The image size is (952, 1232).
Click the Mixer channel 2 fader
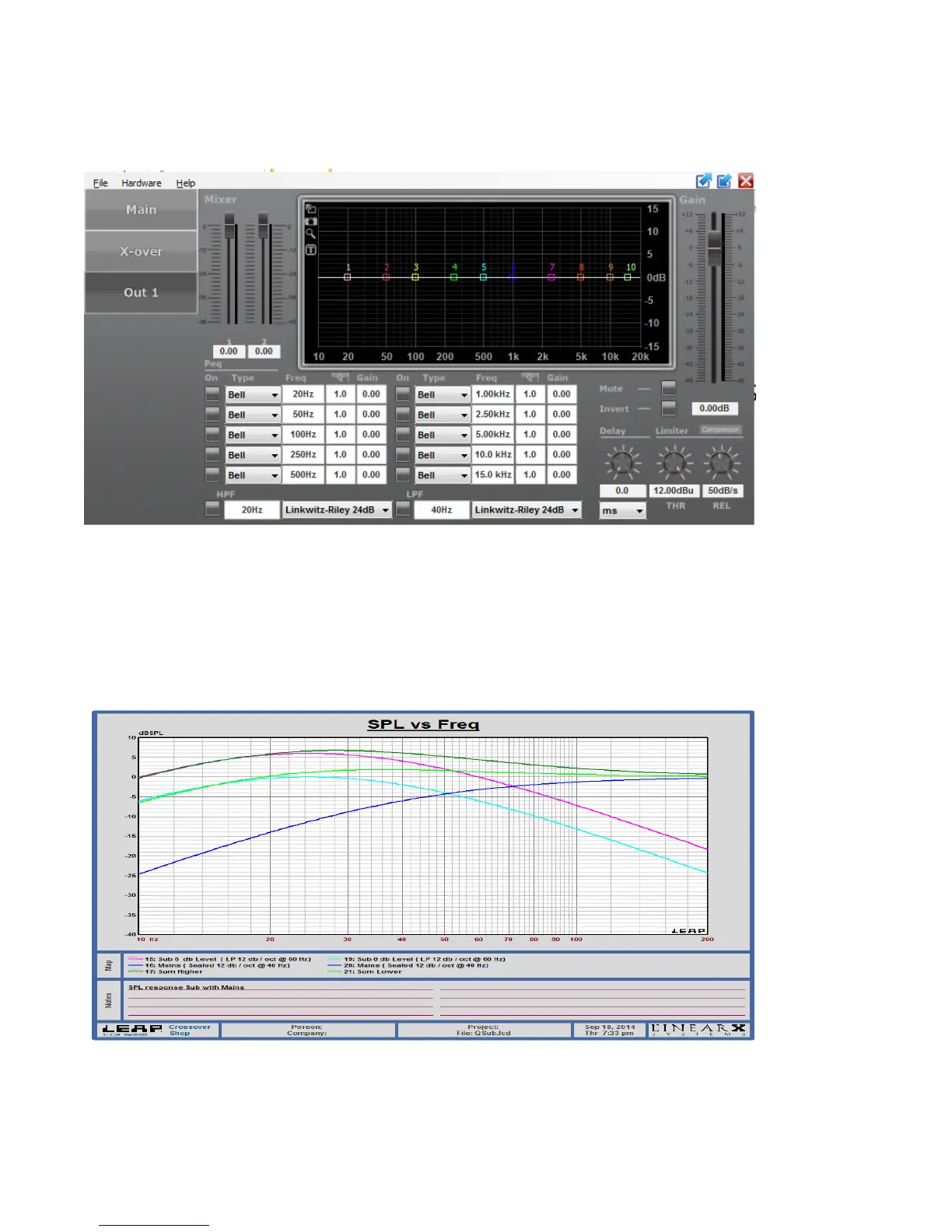pyautogui.click(x=264, y=226)
